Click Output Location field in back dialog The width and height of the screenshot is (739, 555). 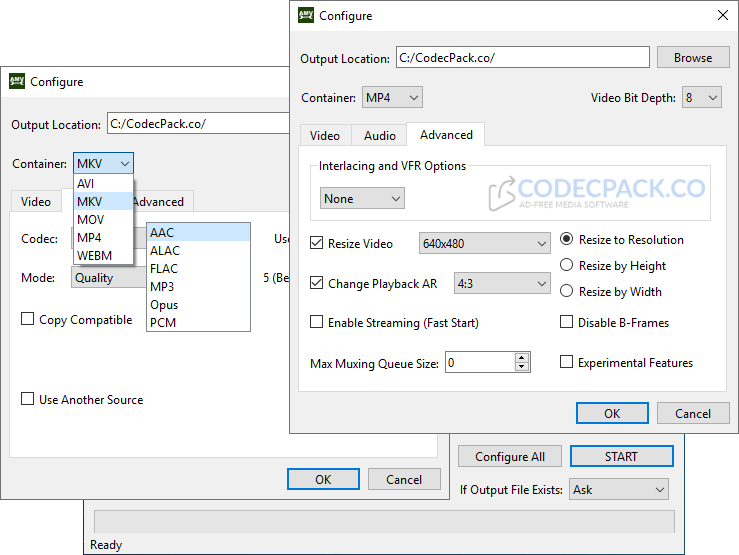198,123
